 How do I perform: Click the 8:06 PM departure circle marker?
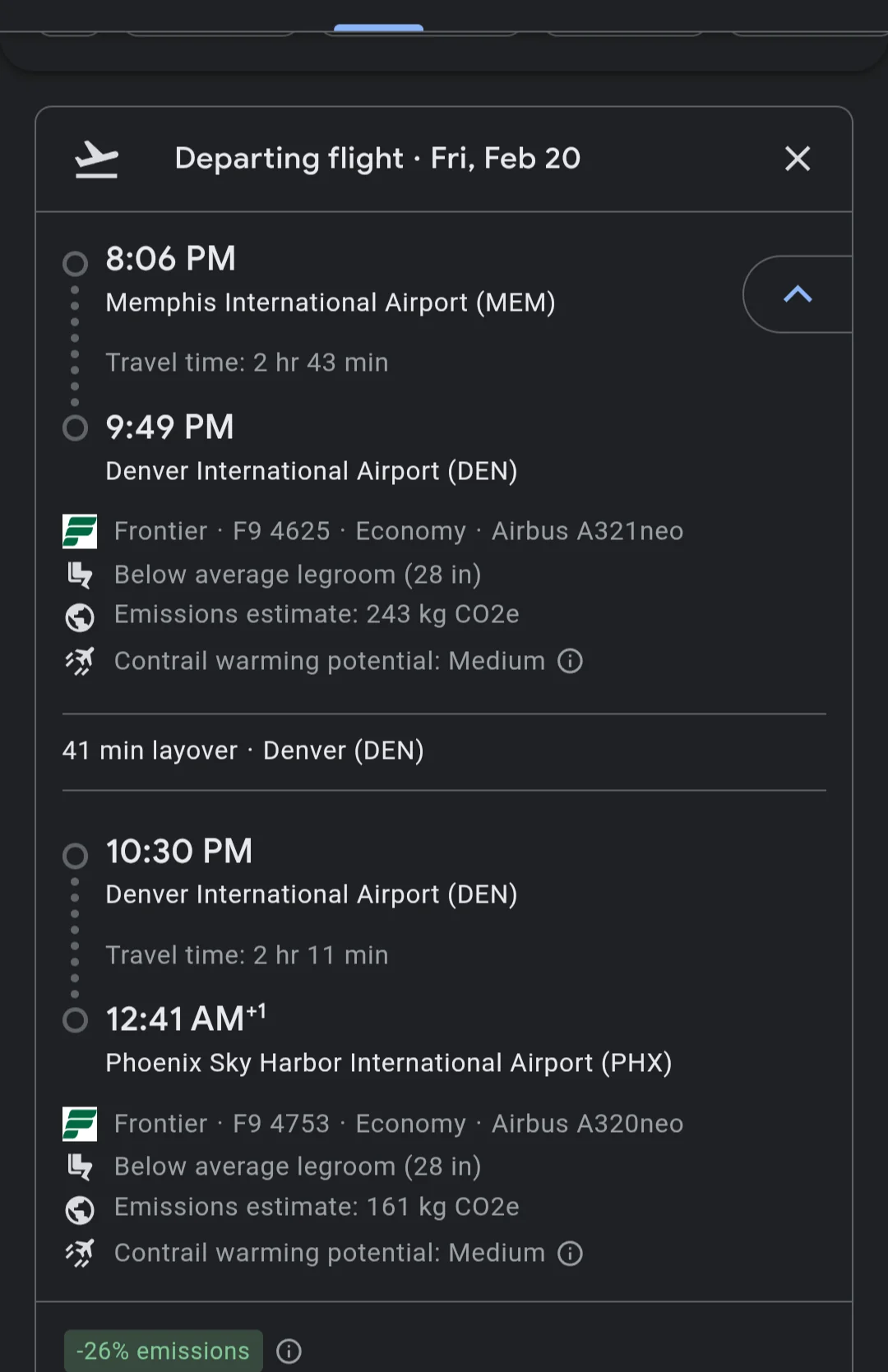[x=75, y=264]
